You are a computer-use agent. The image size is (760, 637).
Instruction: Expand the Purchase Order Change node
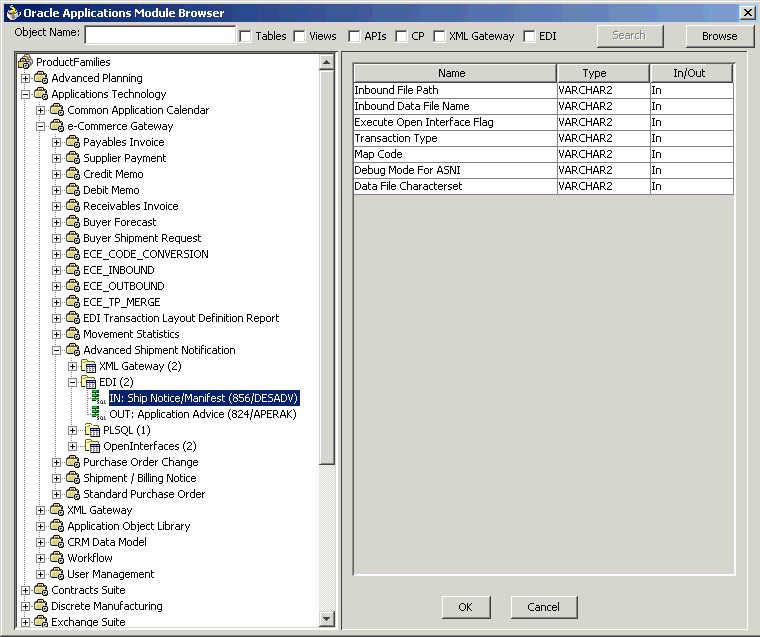[57, 462]
